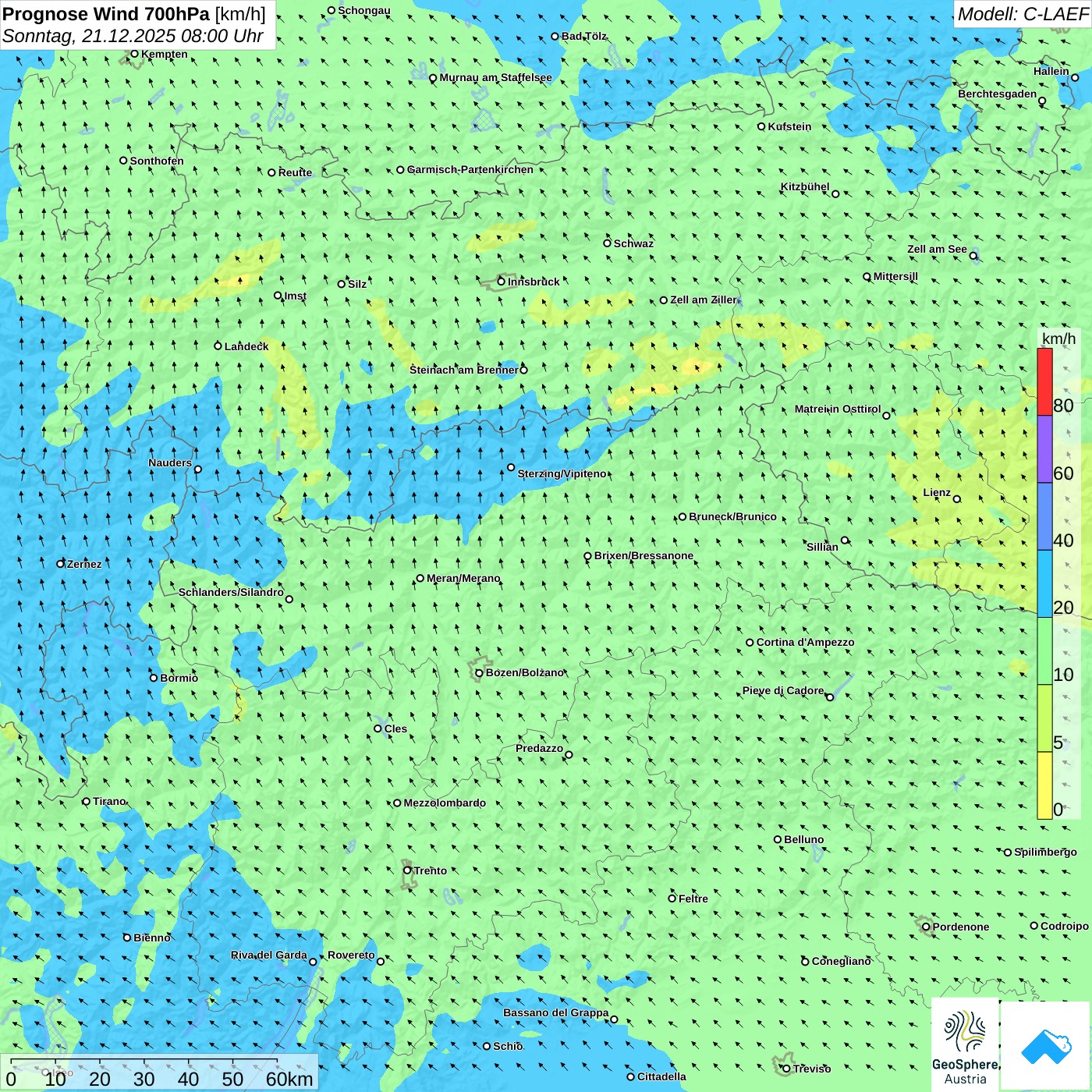Select the Lienz location label
This screenshot has height=1092, width=1092.
click(x=937, y=492)
